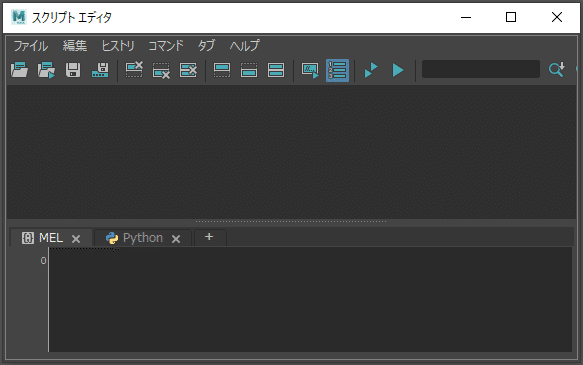Minimize the スクリプト エディタ window
The height and width of the screenshot is (365, 583).
click(466, 17)
